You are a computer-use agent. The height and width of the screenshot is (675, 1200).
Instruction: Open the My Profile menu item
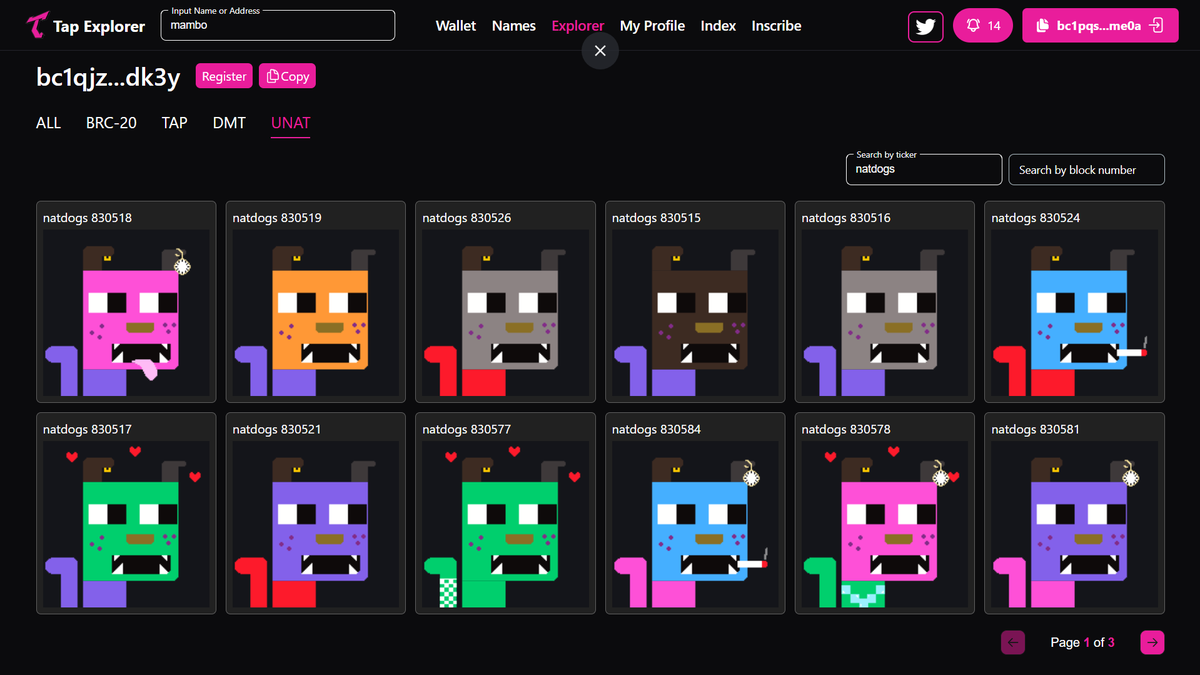(x=652, y=26)
